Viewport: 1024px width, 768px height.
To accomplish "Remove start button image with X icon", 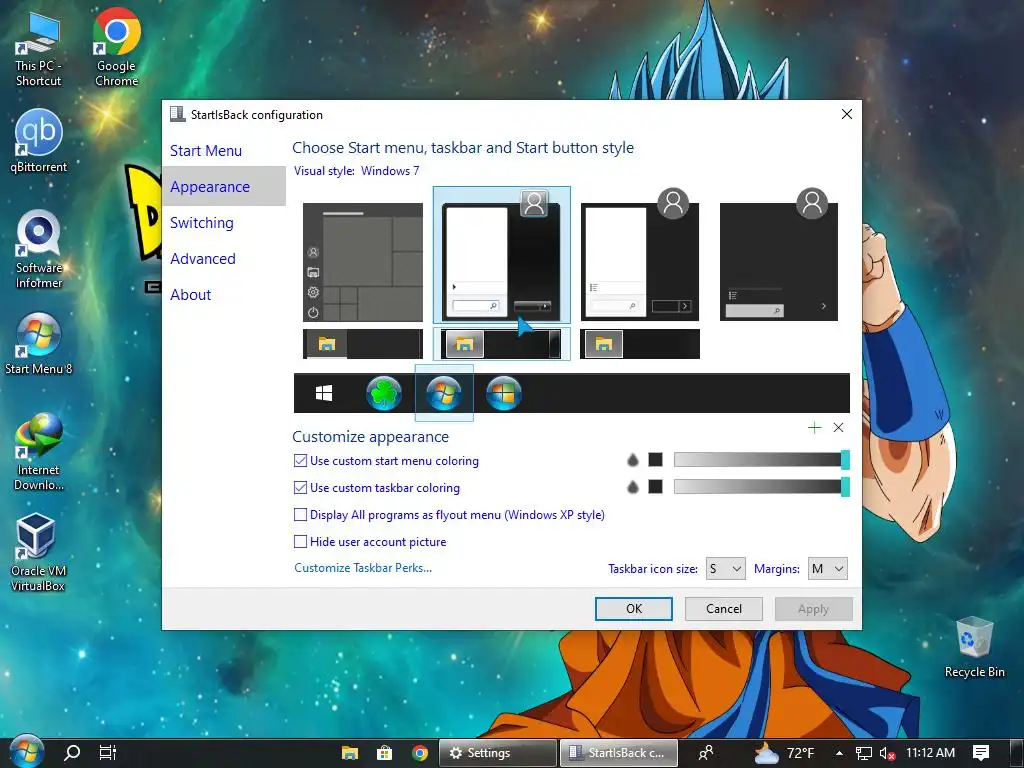I will point(839,428).
